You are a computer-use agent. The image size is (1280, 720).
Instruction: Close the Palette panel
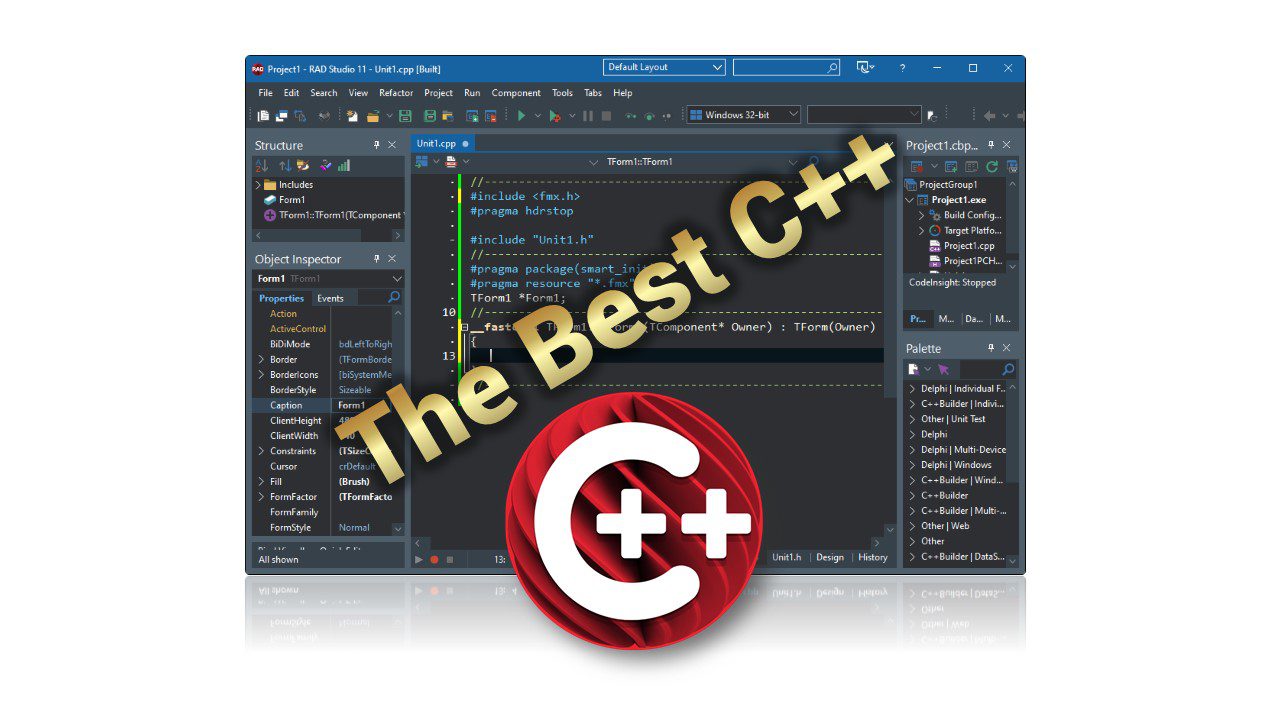tap(1006, 348)
